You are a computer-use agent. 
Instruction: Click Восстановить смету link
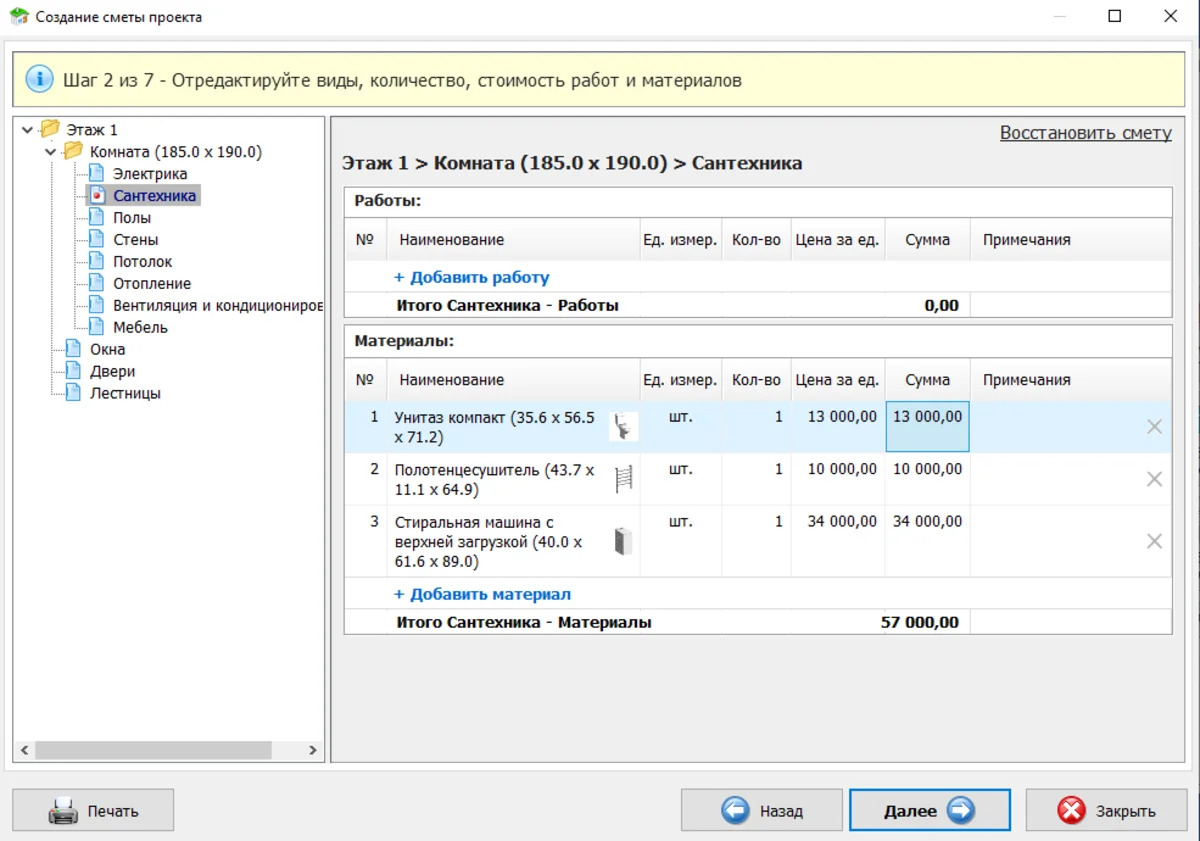click(1085, 133)
